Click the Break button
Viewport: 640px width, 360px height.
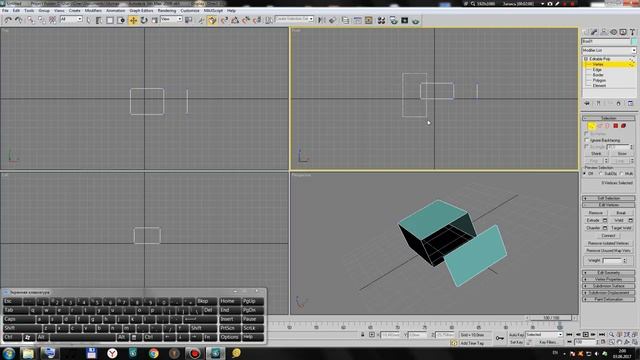(x=621, y=213)
